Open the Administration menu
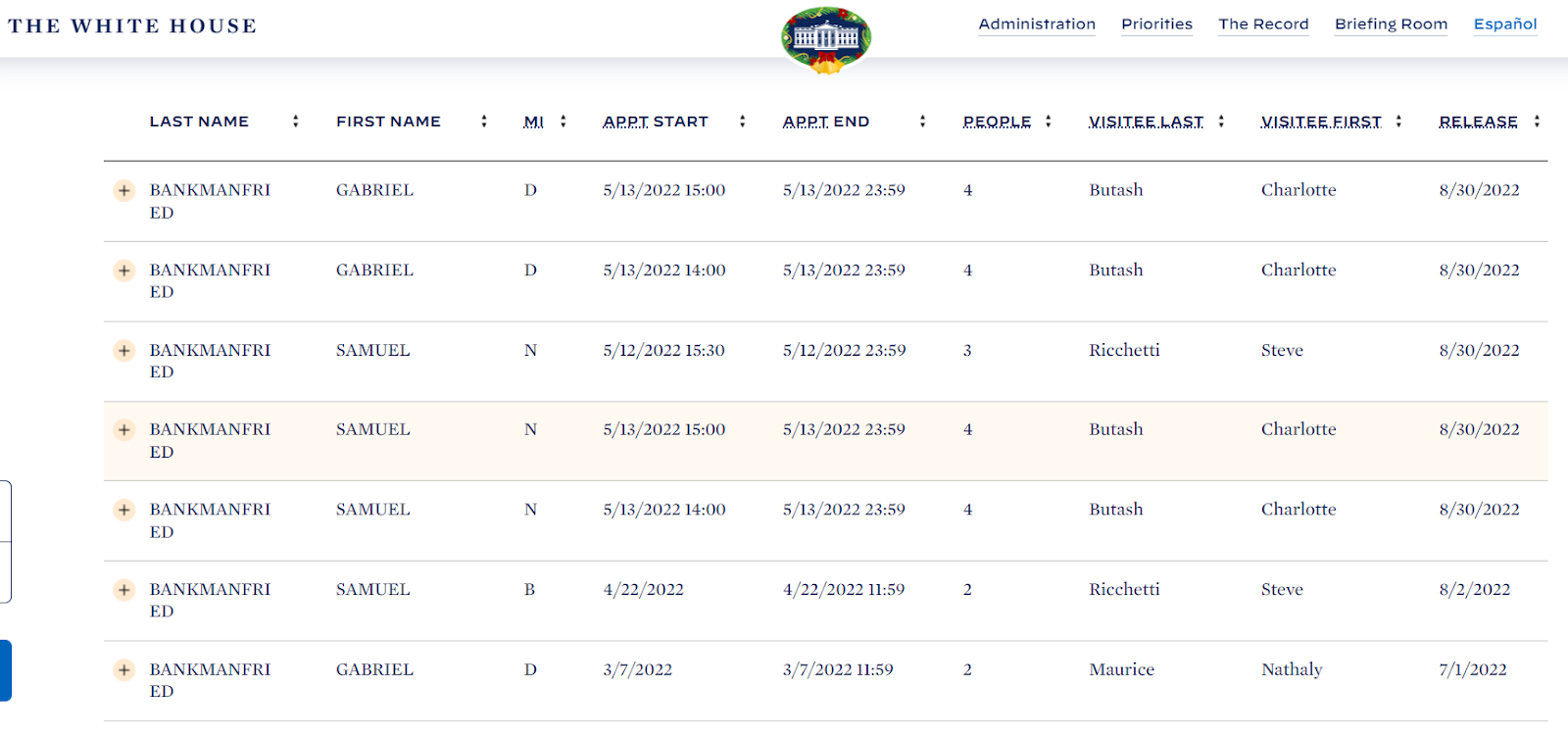This screenshot has width=1568, height=737. (1037, 25)
